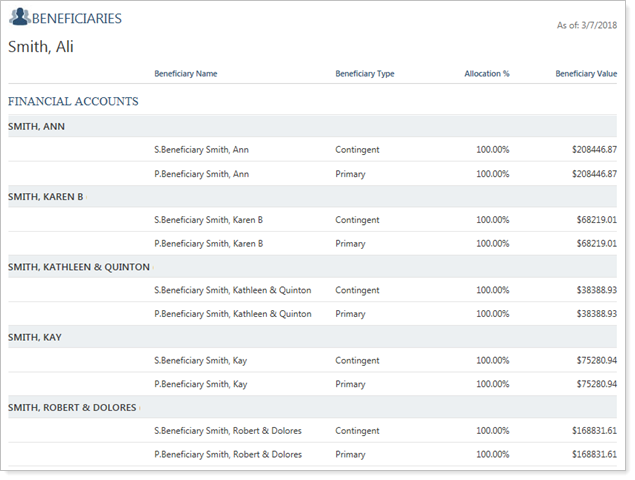Screen dimensions: 635x480
Task: Click P.Beneficiary Smith, Robert & Dolores entry
Action: pos(227,454)
